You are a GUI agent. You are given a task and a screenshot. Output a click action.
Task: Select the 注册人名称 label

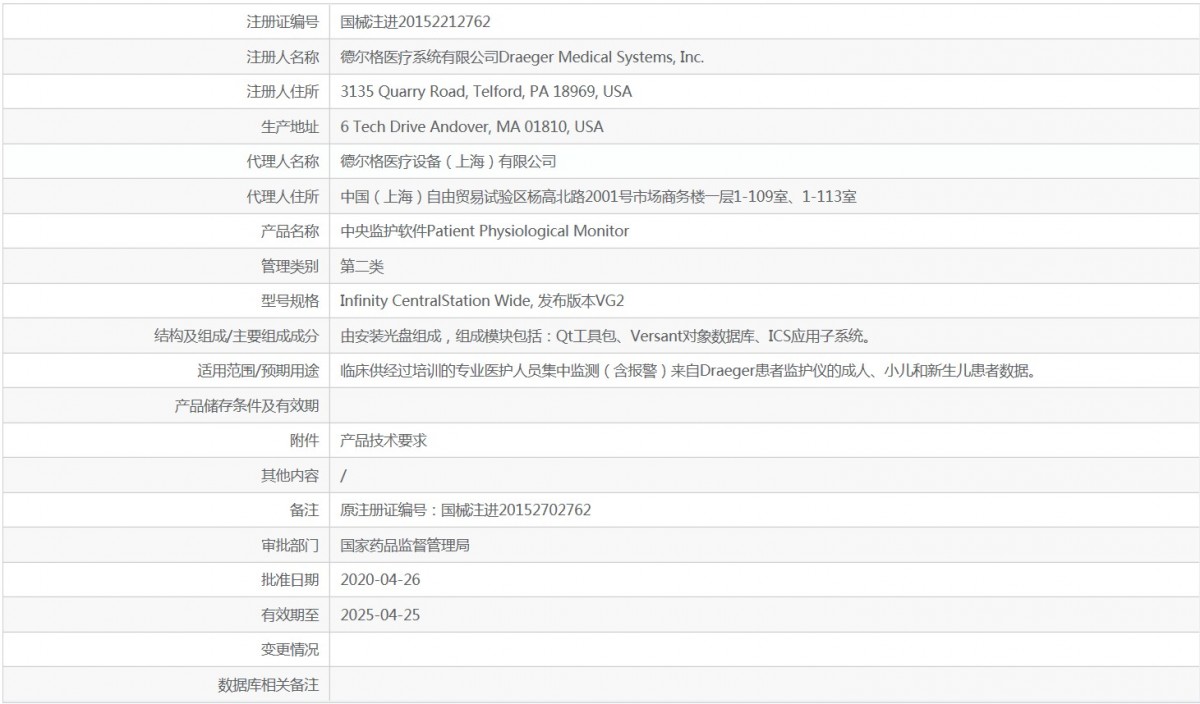pos(283,57)
